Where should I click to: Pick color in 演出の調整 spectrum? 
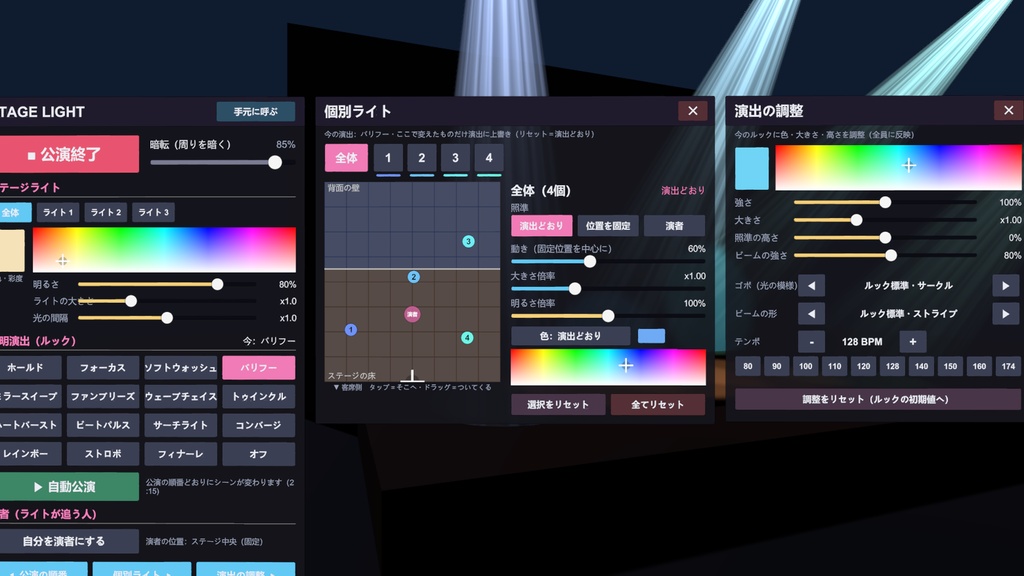pos(899,168)
